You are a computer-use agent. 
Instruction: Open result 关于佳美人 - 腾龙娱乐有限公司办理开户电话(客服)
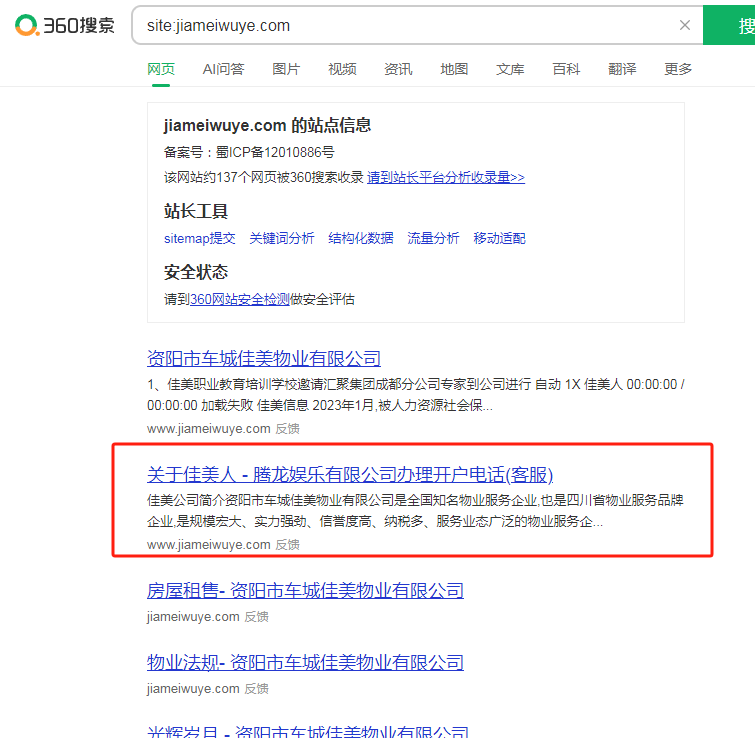pos(350,475)
